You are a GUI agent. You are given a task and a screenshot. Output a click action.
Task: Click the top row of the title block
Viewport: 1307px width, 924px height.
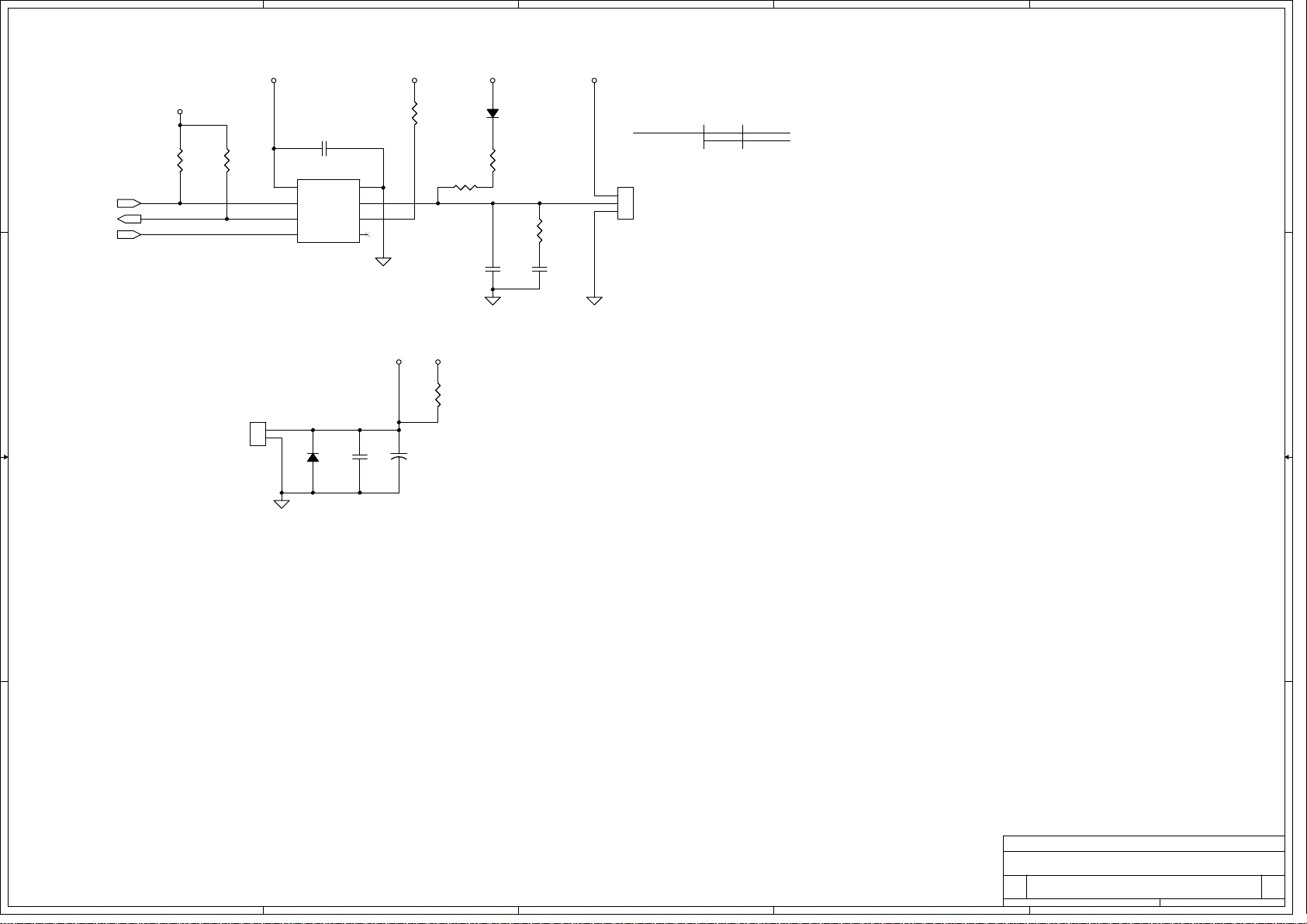pos(1143,843)
